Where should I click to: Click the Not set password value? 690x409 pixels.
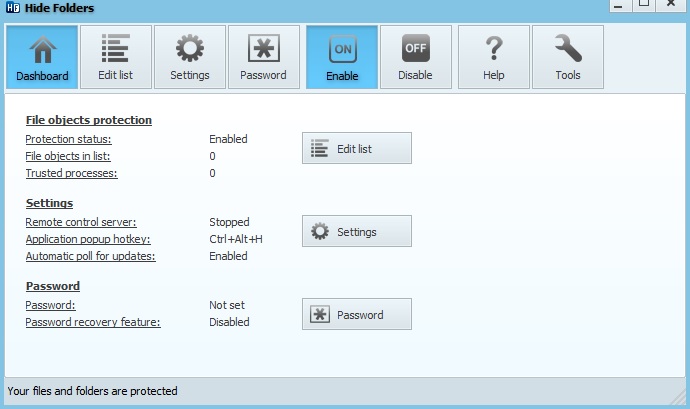227,305
